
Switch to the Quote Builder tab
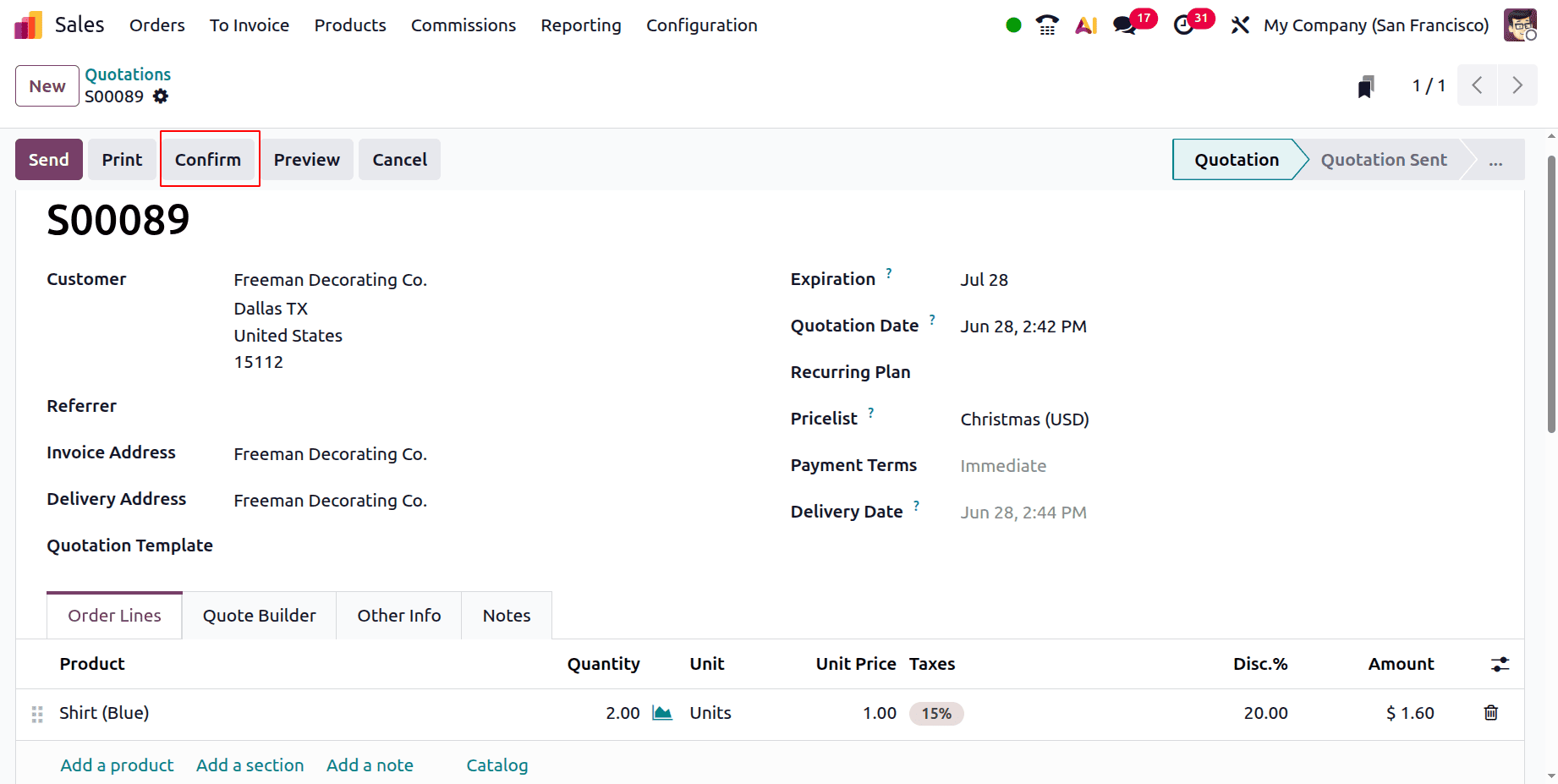tap(260, 616)
